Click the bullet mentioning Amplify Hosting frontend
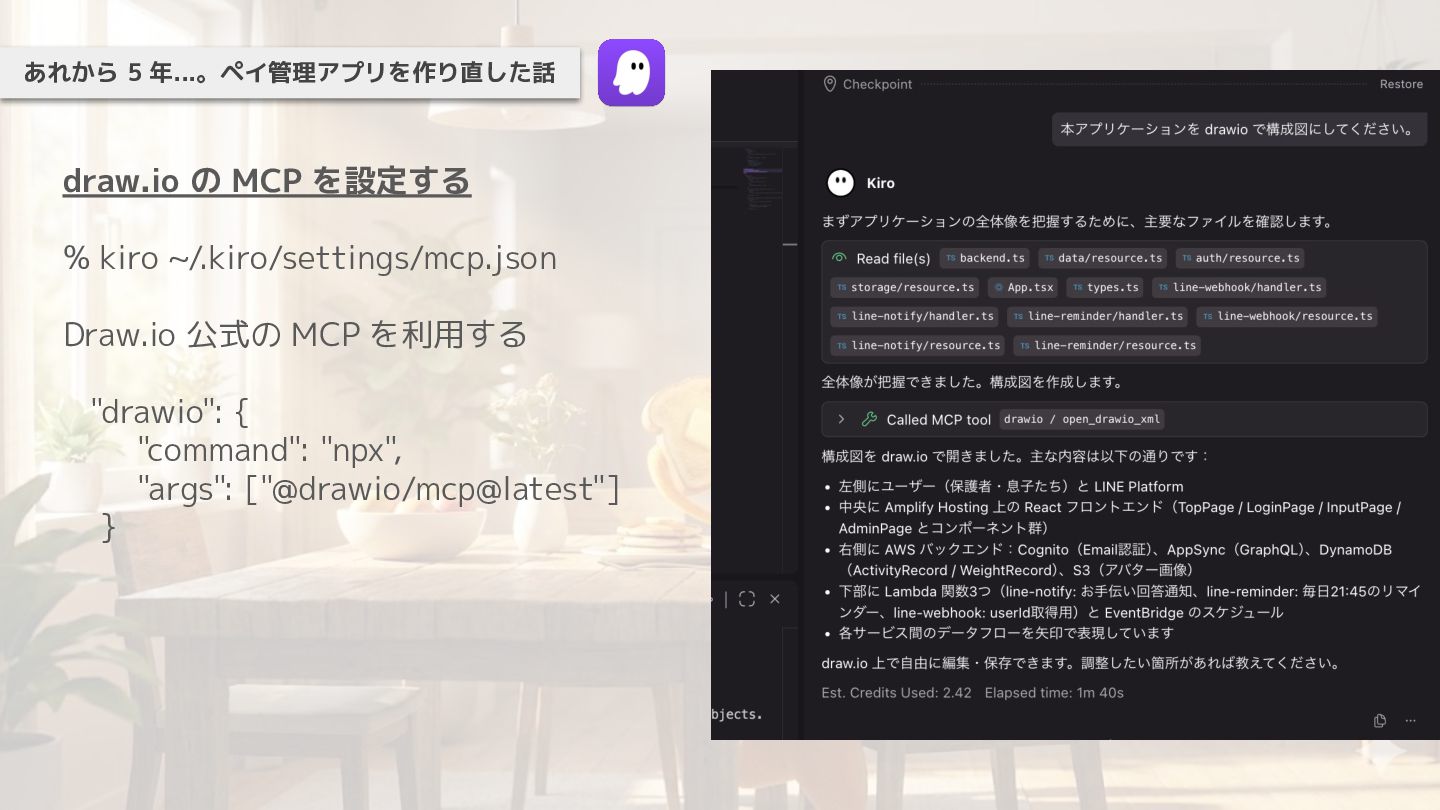The width and height of the screenshot is (1440, 810). click(x=1120, y=517)
